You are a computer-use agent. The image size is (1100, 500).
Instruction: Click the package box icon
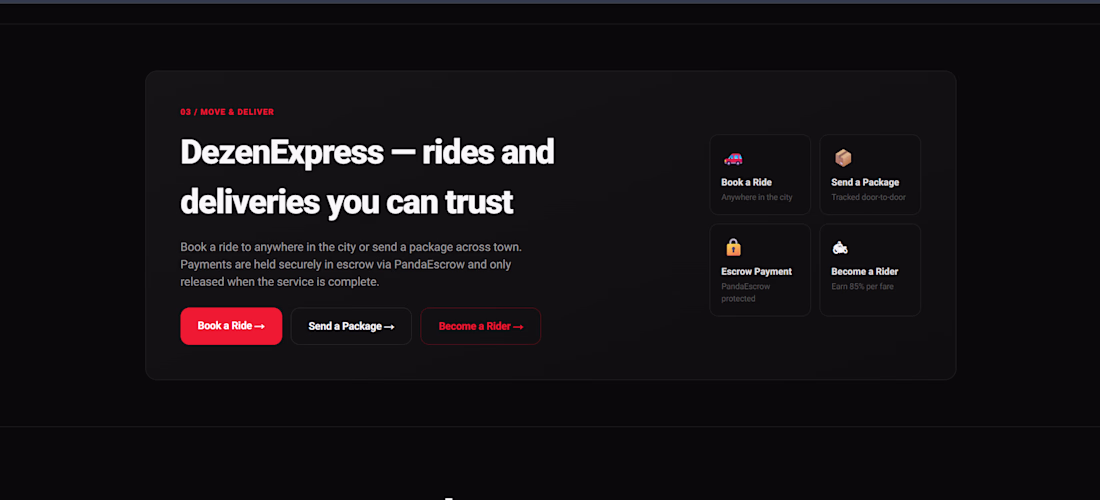click(843, 158)
